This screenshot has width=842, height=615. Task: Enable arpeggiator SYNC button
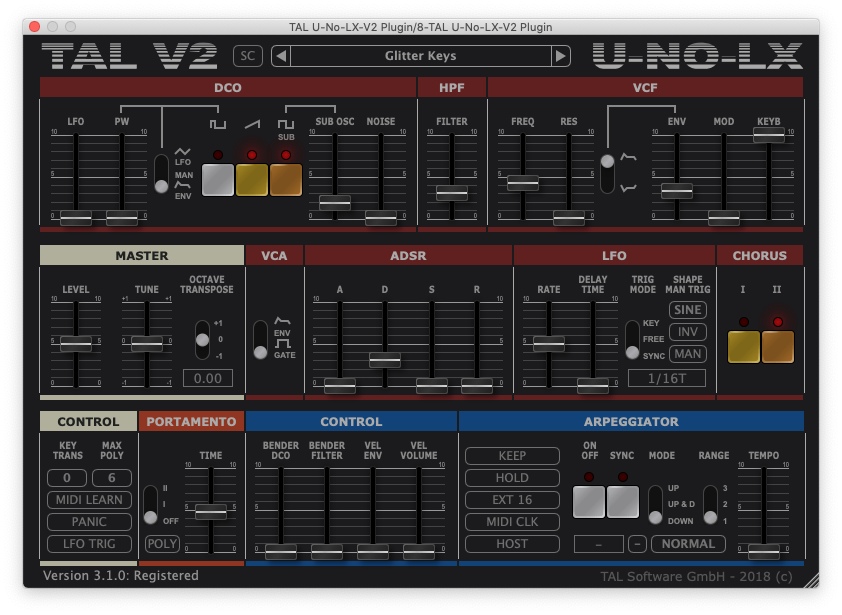623,502
